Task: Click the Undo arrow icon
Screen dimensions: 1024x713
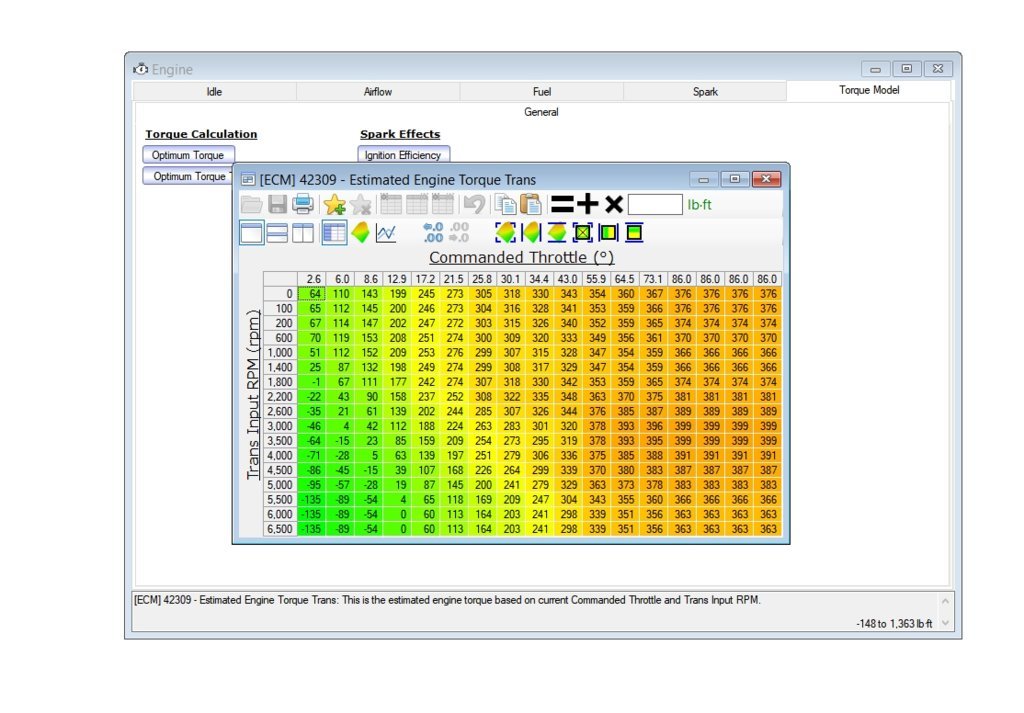Action: point(474,204)
